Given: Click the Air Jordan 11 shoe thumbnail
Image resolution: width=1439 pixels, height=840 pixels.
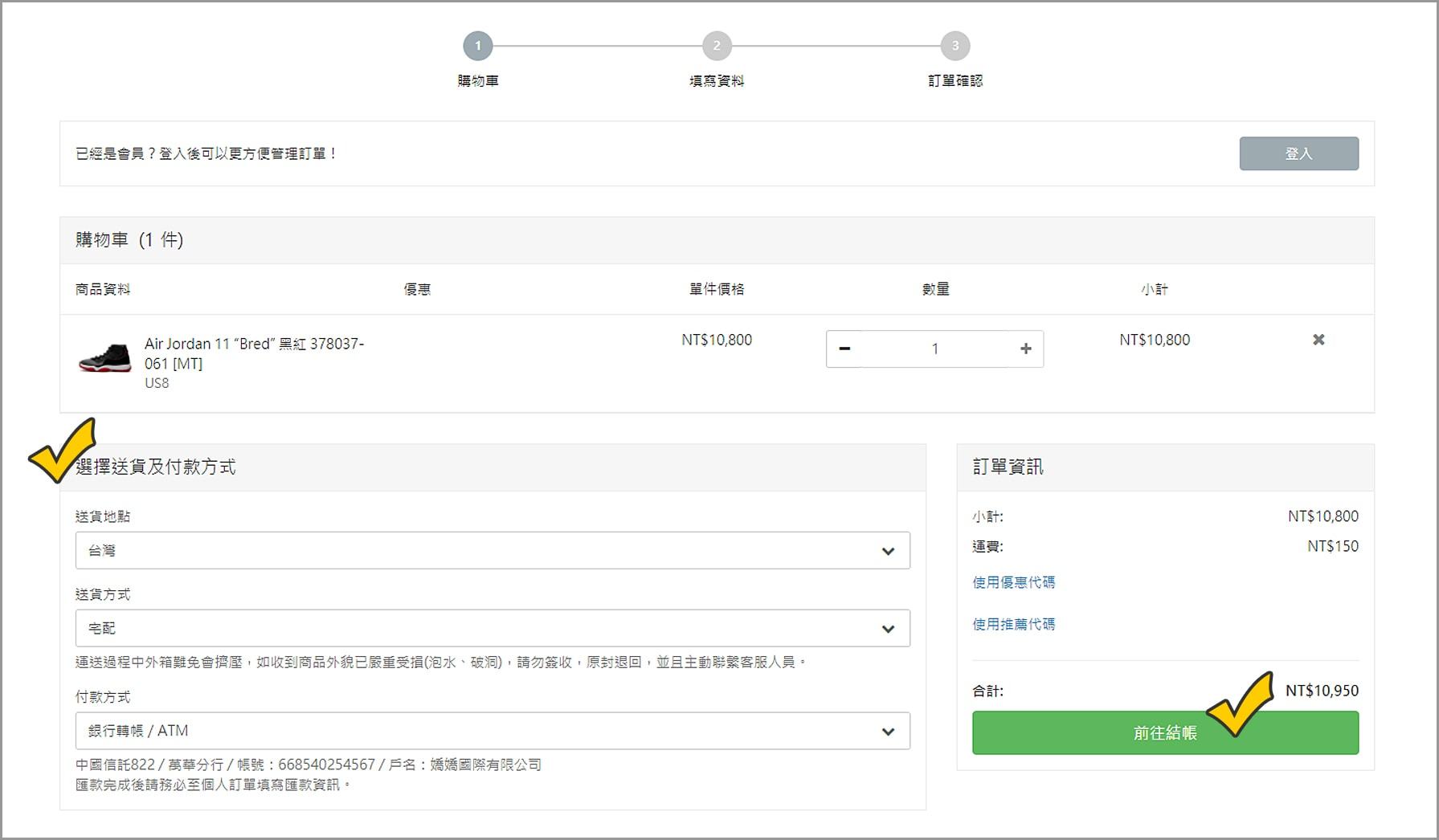Looking at the screenshot, I should [x=104, y=357].
